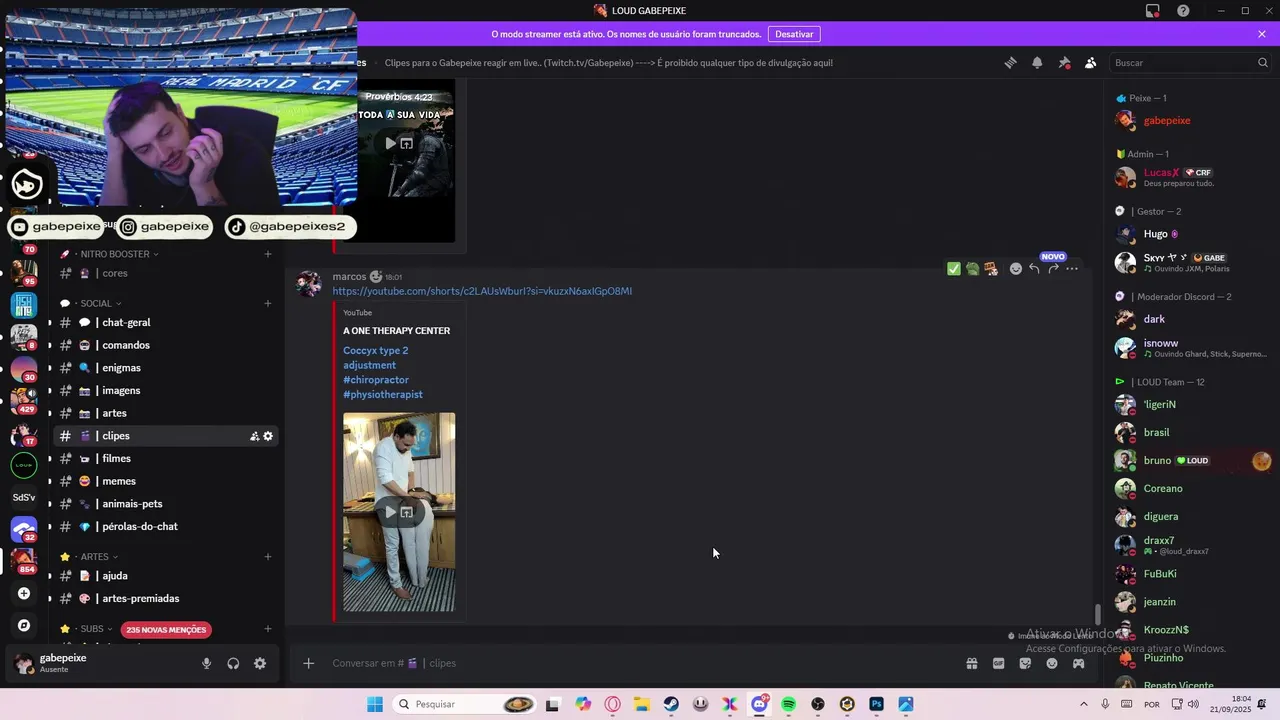Image resolution: width=1280 pixels, height=720 pixels.
Task: Open marcos' avatar profile
Action: pyautogui.click(x=309, y=284)
